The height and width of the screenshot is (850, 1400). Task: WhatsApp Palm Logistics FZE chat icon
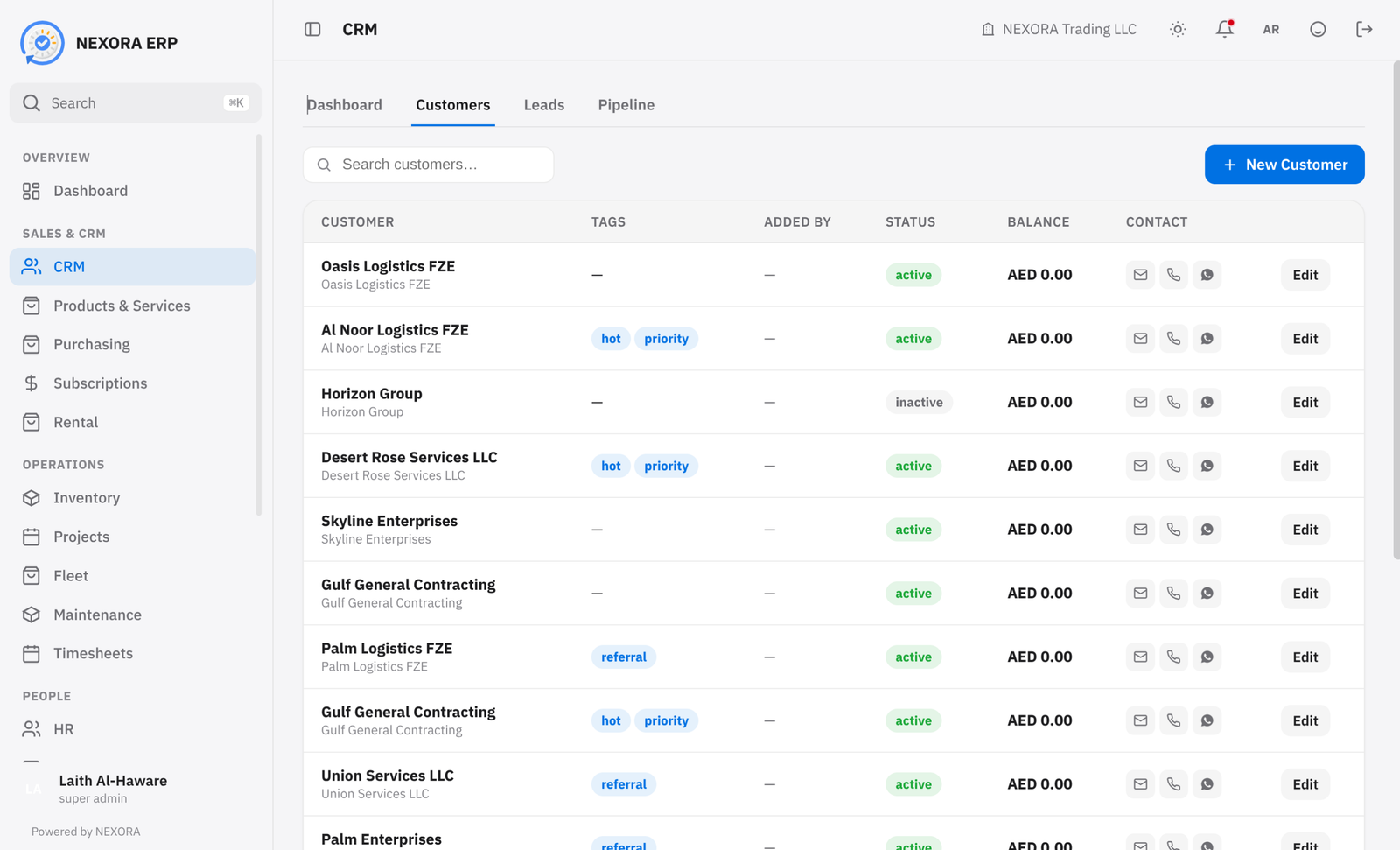coord(1207,657)
